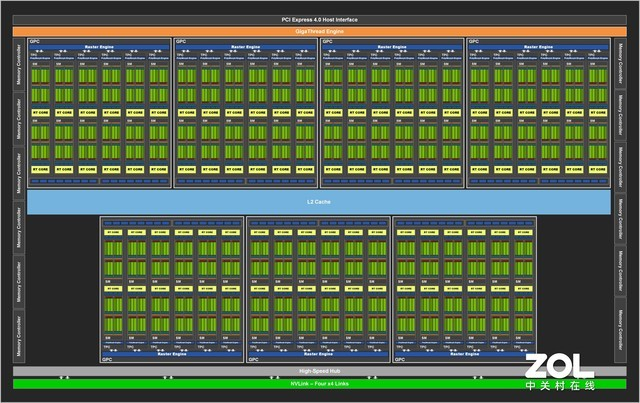Viewport: 640px width, 403px height.
Task: Click the first upper RT CORE in top-left GPC
Action: click(x=40, y=113)
